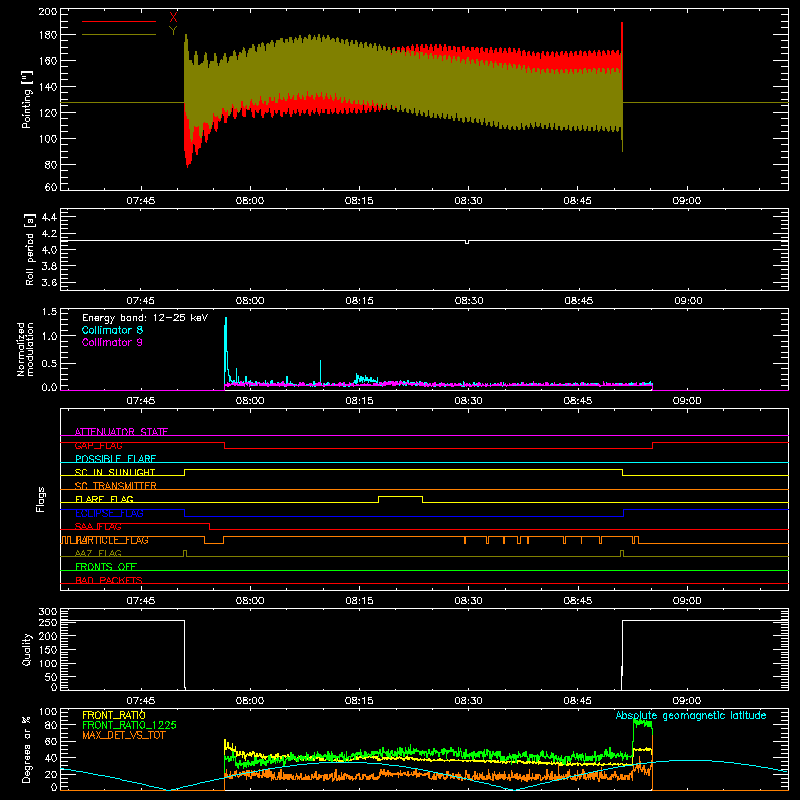
Task: Click the 'Pointing' vertical axis title
Action: 27,99
